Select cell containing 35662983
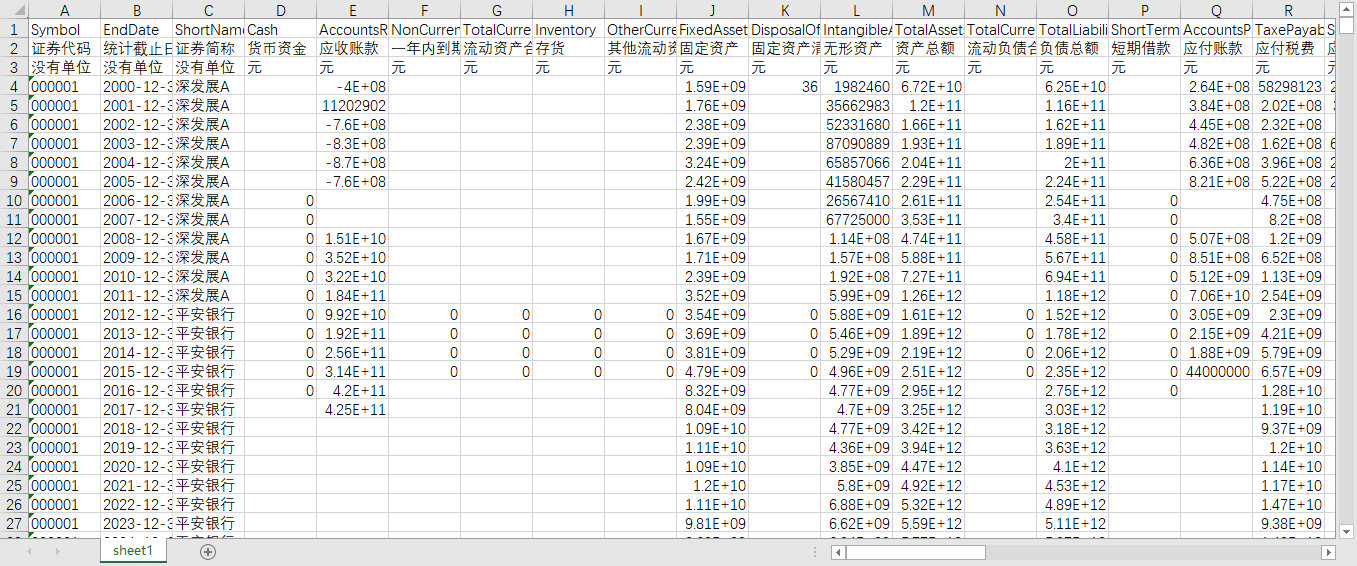The width and height of the screenshot is (1357, 566). 856,106
